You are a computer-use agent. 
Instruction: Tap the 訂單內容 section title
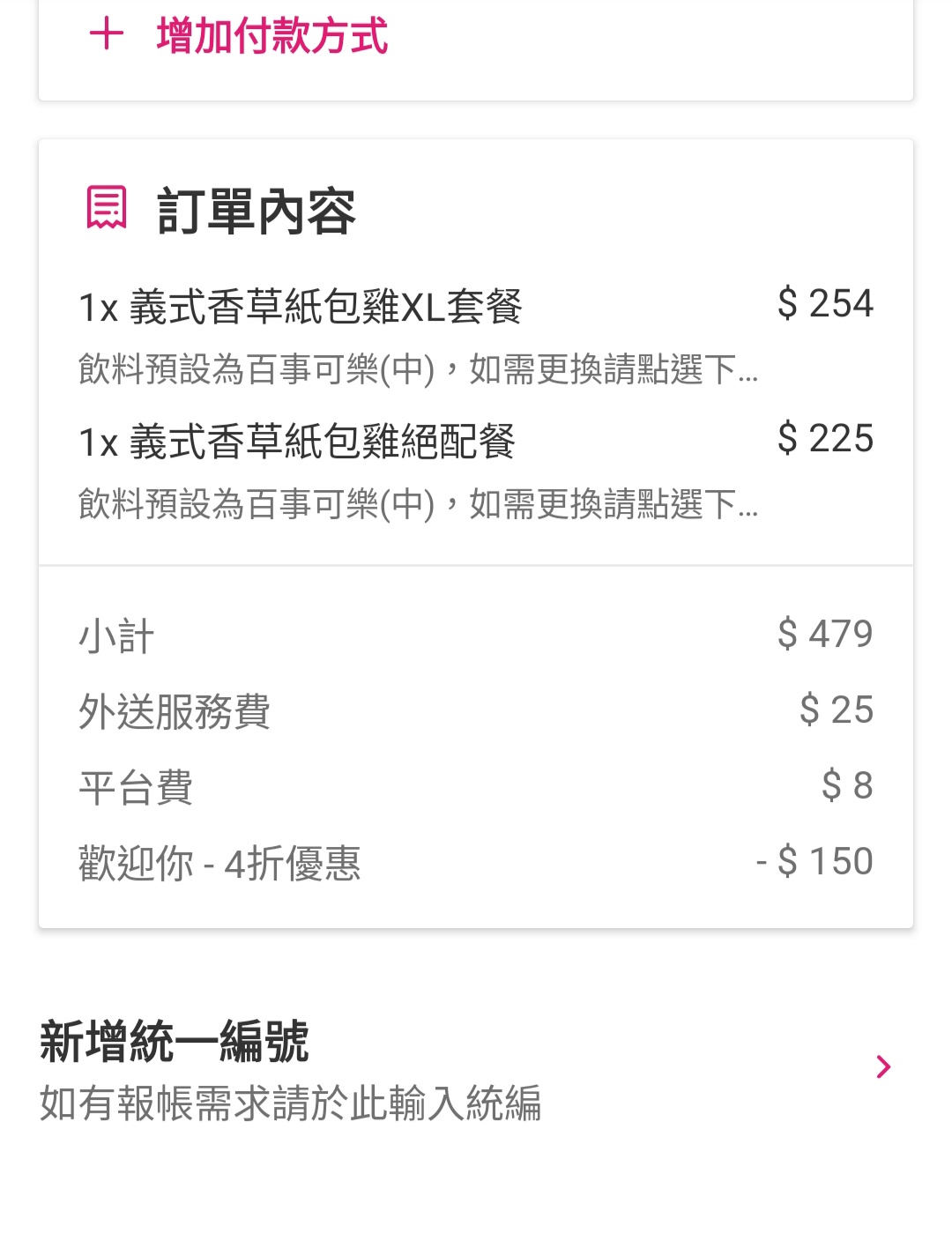click(257, 212)
